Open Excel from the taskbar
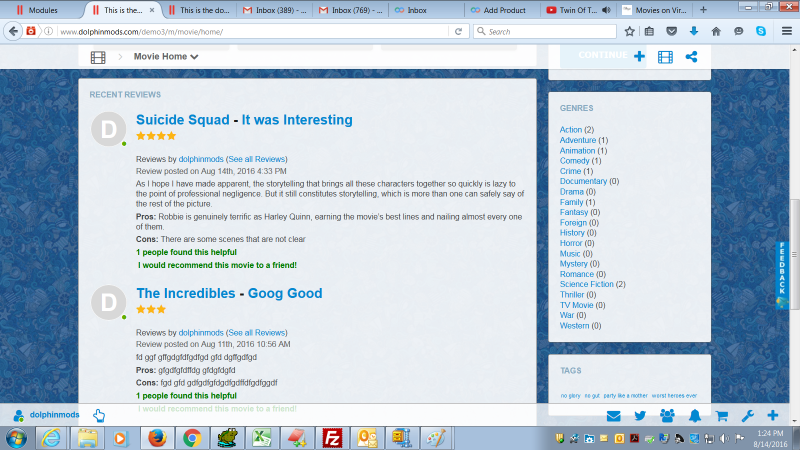The height and width of the screenshot is (450, 800). [x=262, y=438]
